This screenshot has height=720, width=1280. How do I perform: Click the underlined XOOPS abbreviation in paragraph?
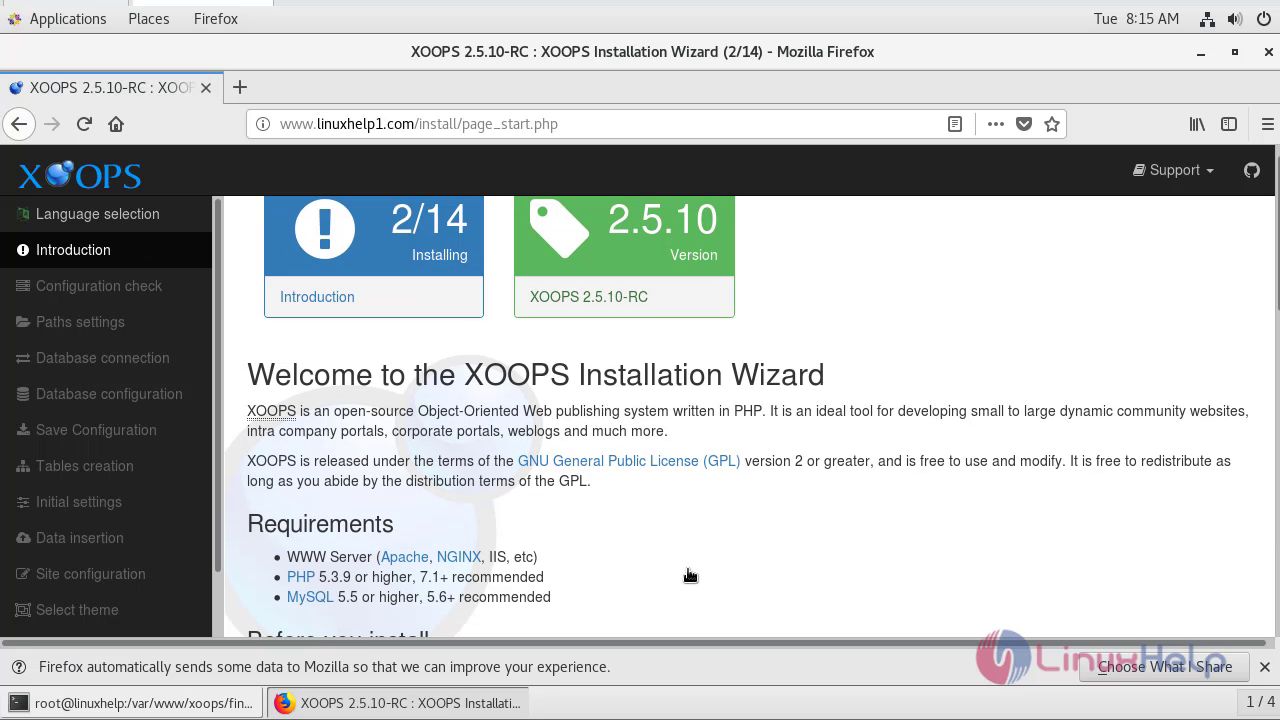click(x=271, y=411)
